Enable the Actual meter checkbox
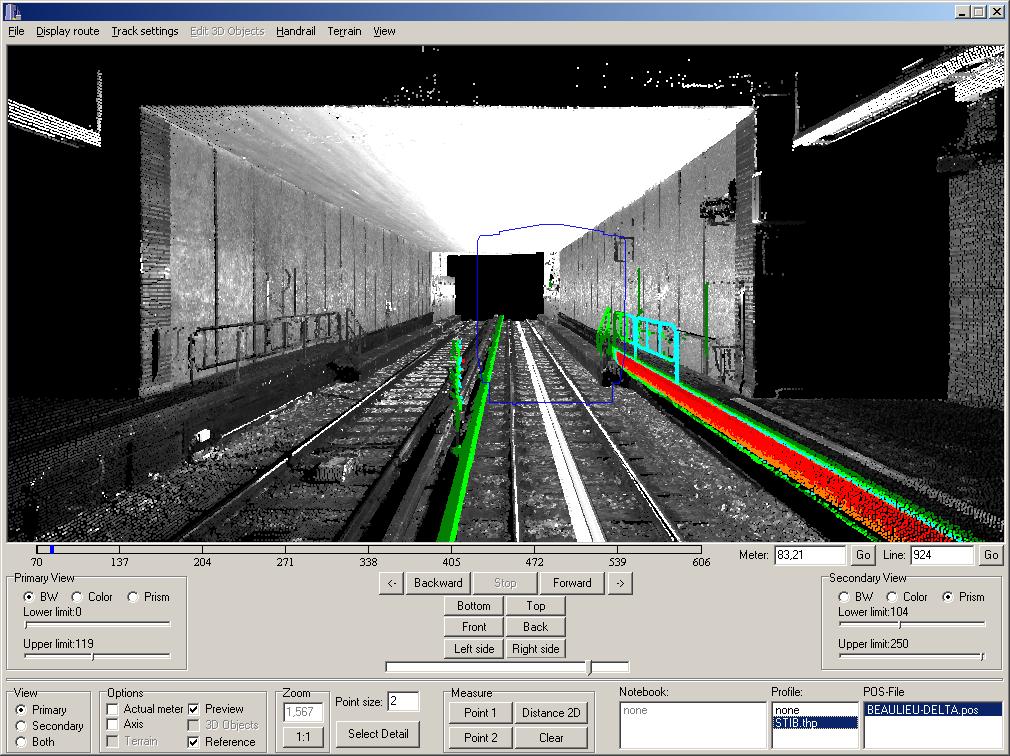 tap(113, 709)
